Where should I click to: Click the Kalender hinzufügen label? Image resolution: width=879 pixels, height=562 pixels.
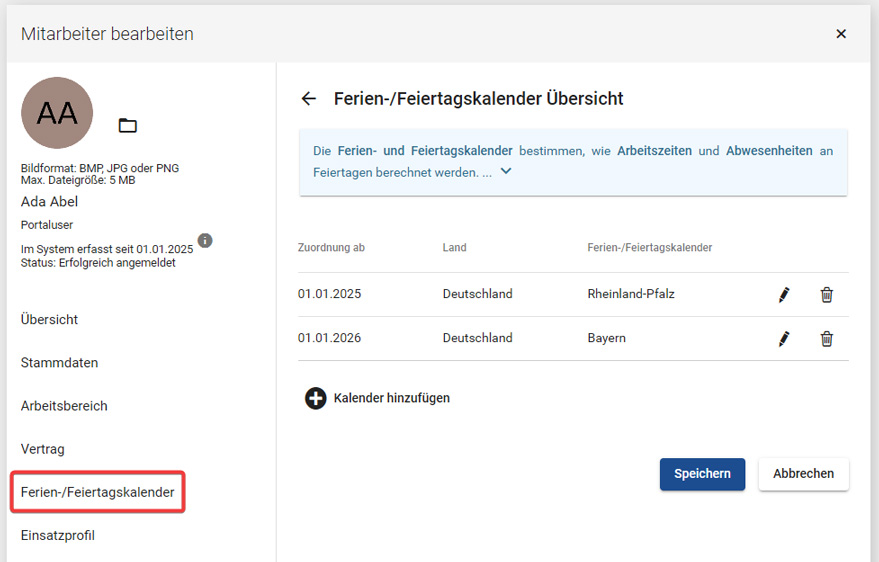click(391, 398)
